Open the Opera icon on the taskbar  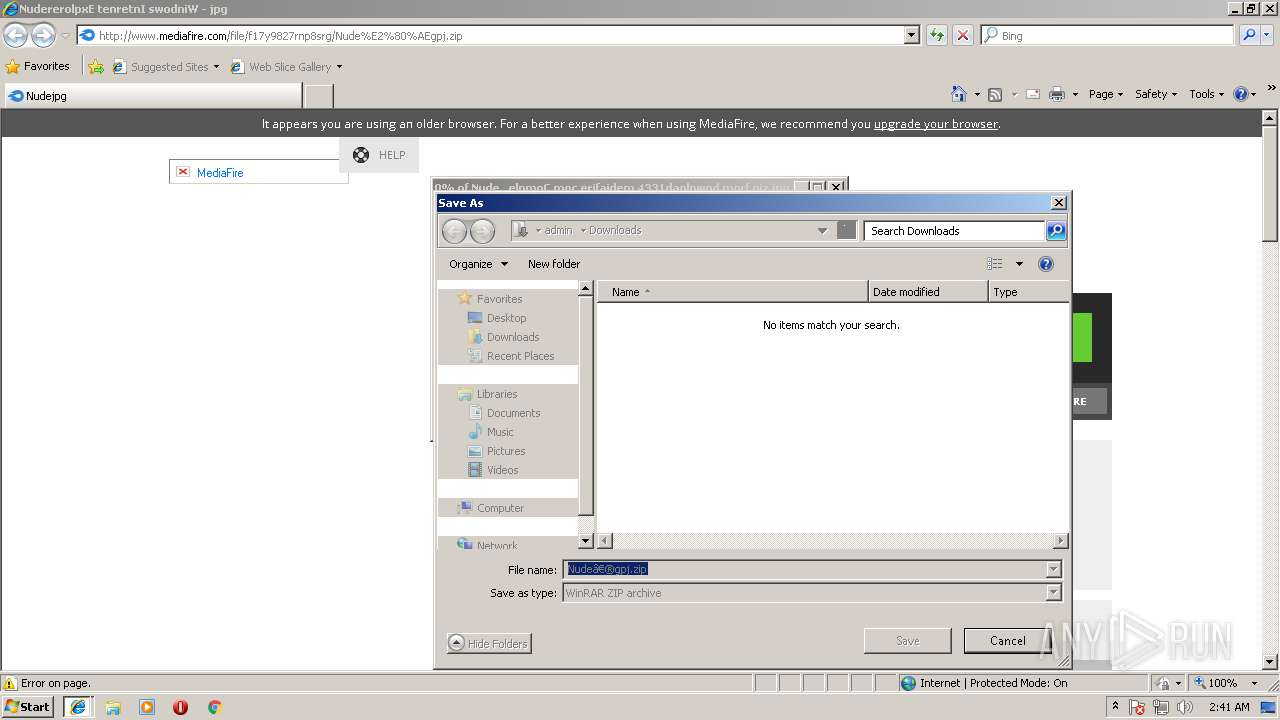click(x=180, y=707)
